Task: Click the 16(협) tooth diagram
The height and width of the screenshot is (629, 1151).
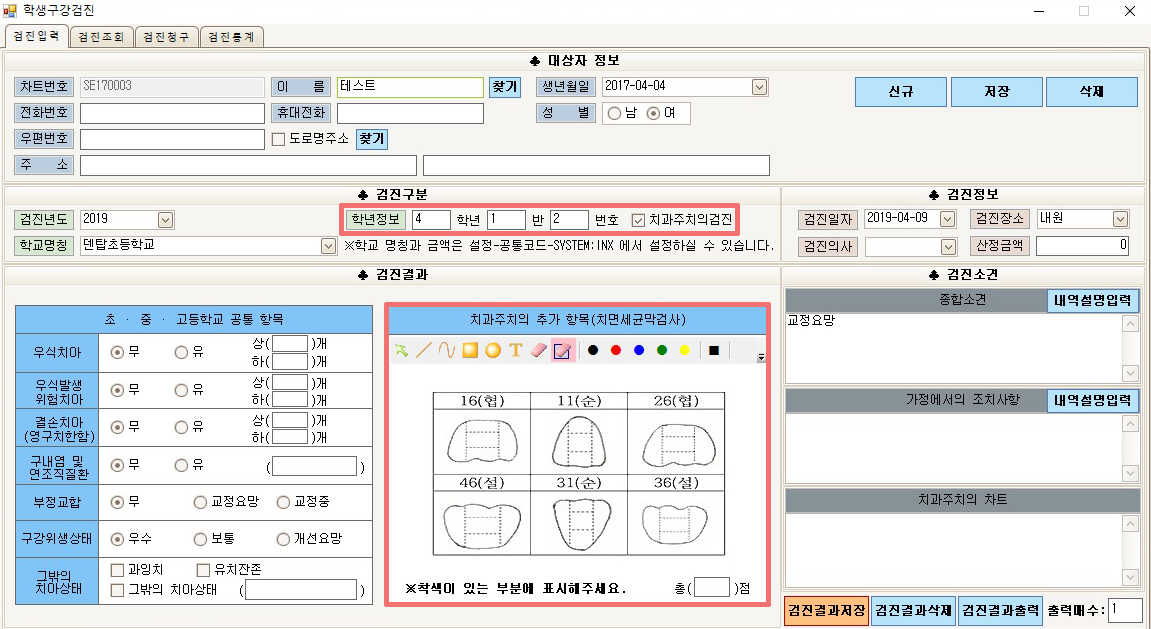Action: coord(481,443)
